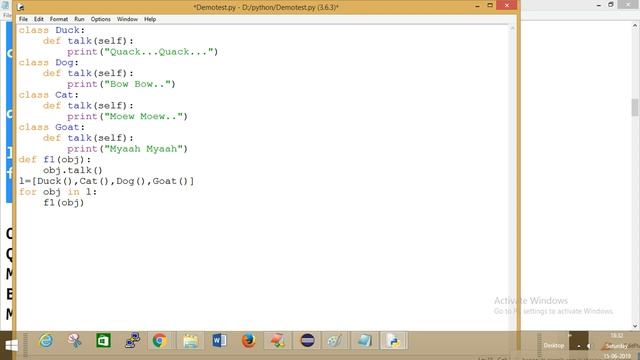The width and height of the screenshot is (640, 360).
Task: Click the IDLE editor scroll up arrow
Action: 512,28
